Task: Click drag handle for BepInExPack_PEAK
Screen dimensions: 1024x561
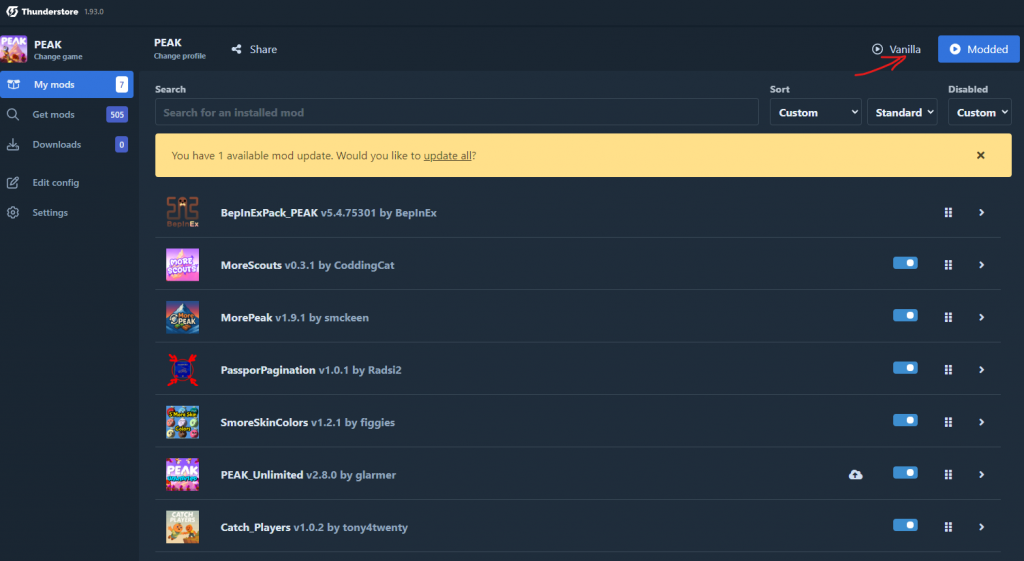Action: [x=948, y=212]
